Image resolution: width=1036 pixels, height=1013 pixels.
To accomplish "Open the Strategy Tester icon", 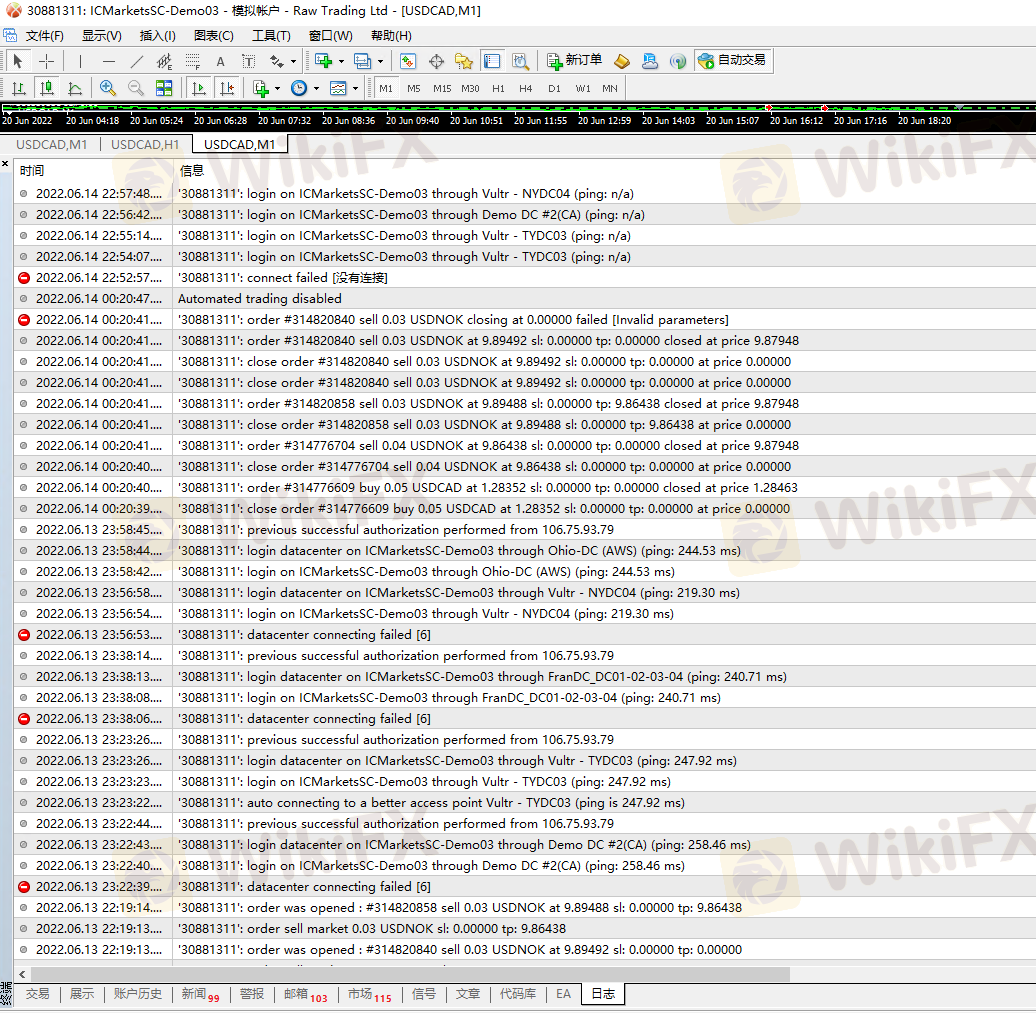I will [x=520, y=61].
